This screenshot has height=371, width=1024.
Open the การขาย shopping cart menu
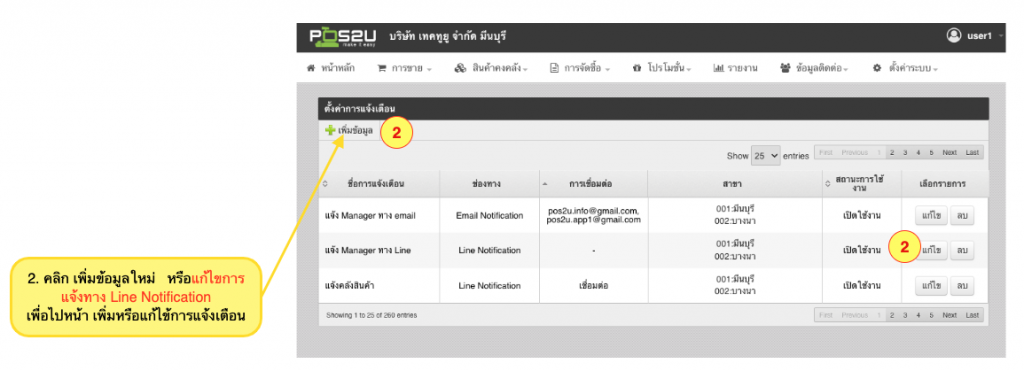point(404,68)
